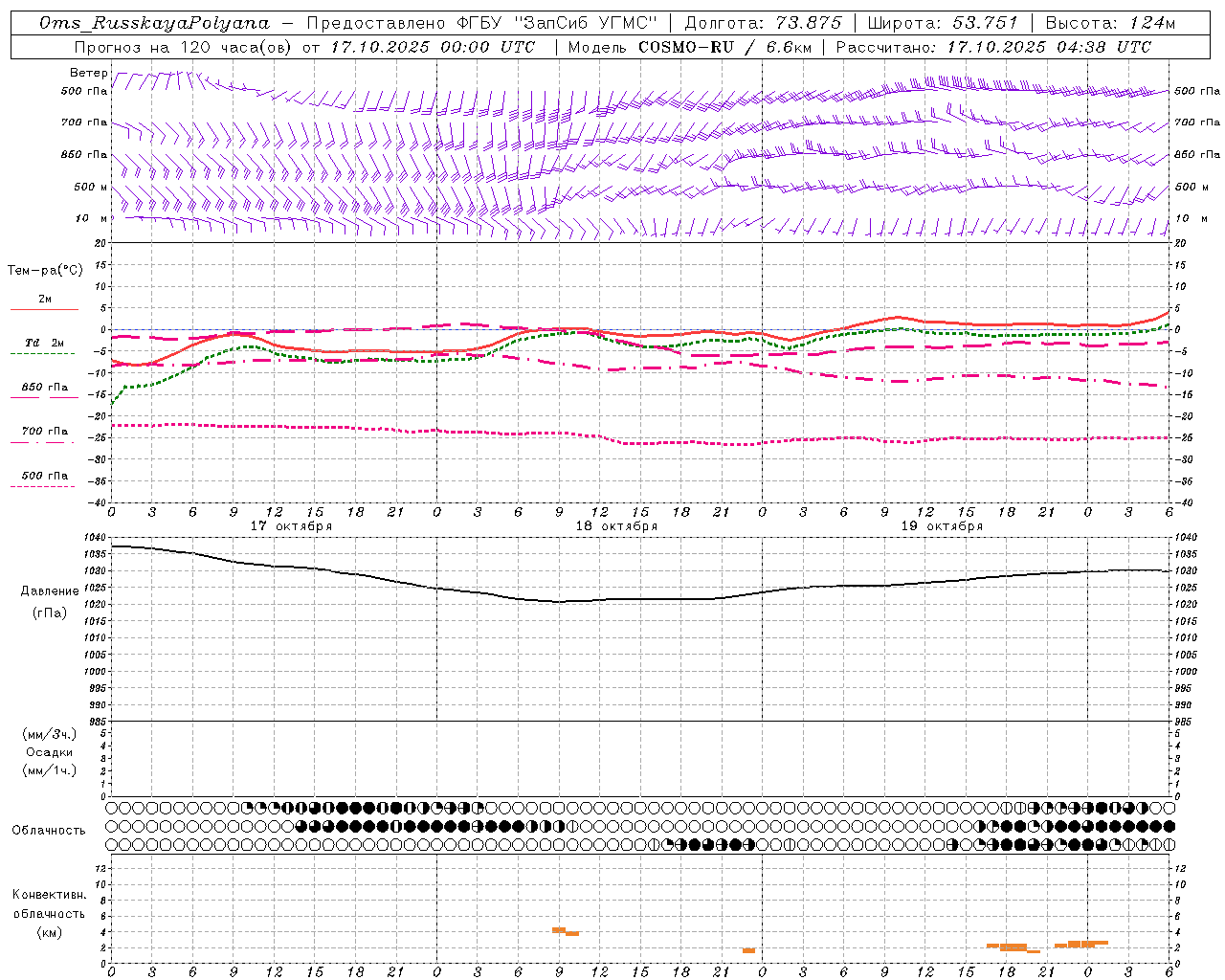Click the forecast text Прогноз на 120 часа(ов)
Viewport: 1225px width, 980px height.
click(184, 47)
